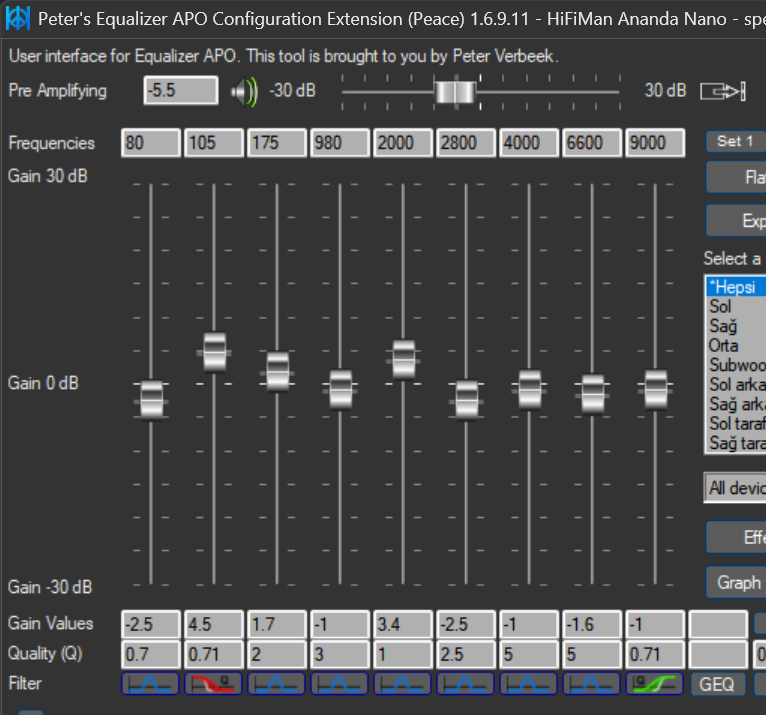This screenshot has width=766, height=715.
Task: Click the GEQ filter button
Action: (x=718, y=684)
